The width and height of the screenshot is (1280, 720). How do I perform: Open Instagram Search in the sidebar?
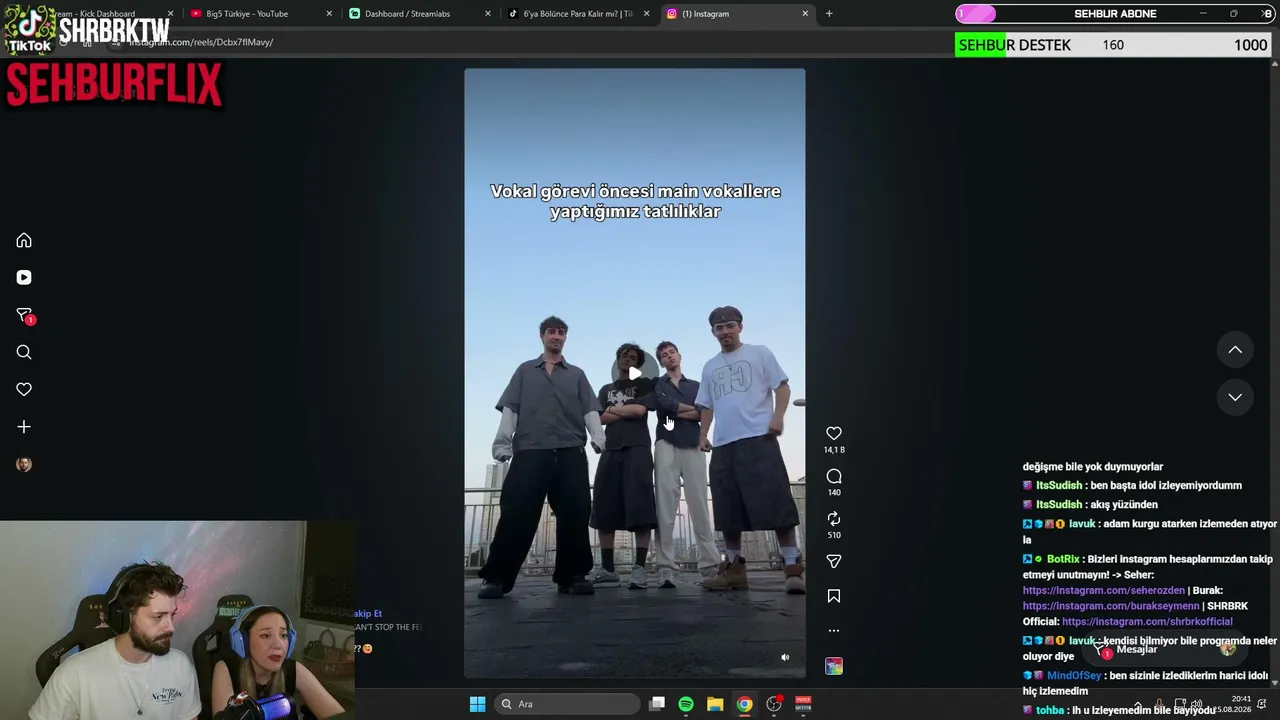click(24, 352)
